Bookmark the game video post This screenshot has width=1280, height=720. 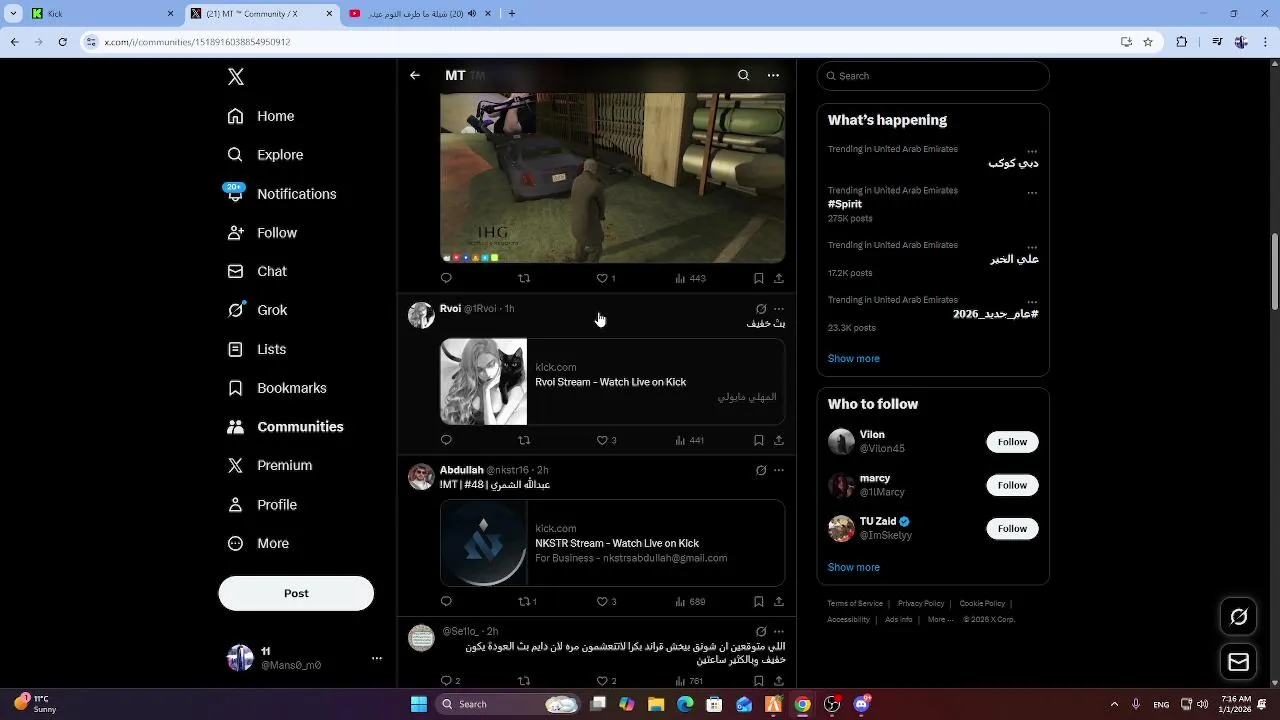pyautogui.click(x=758, y=279)
